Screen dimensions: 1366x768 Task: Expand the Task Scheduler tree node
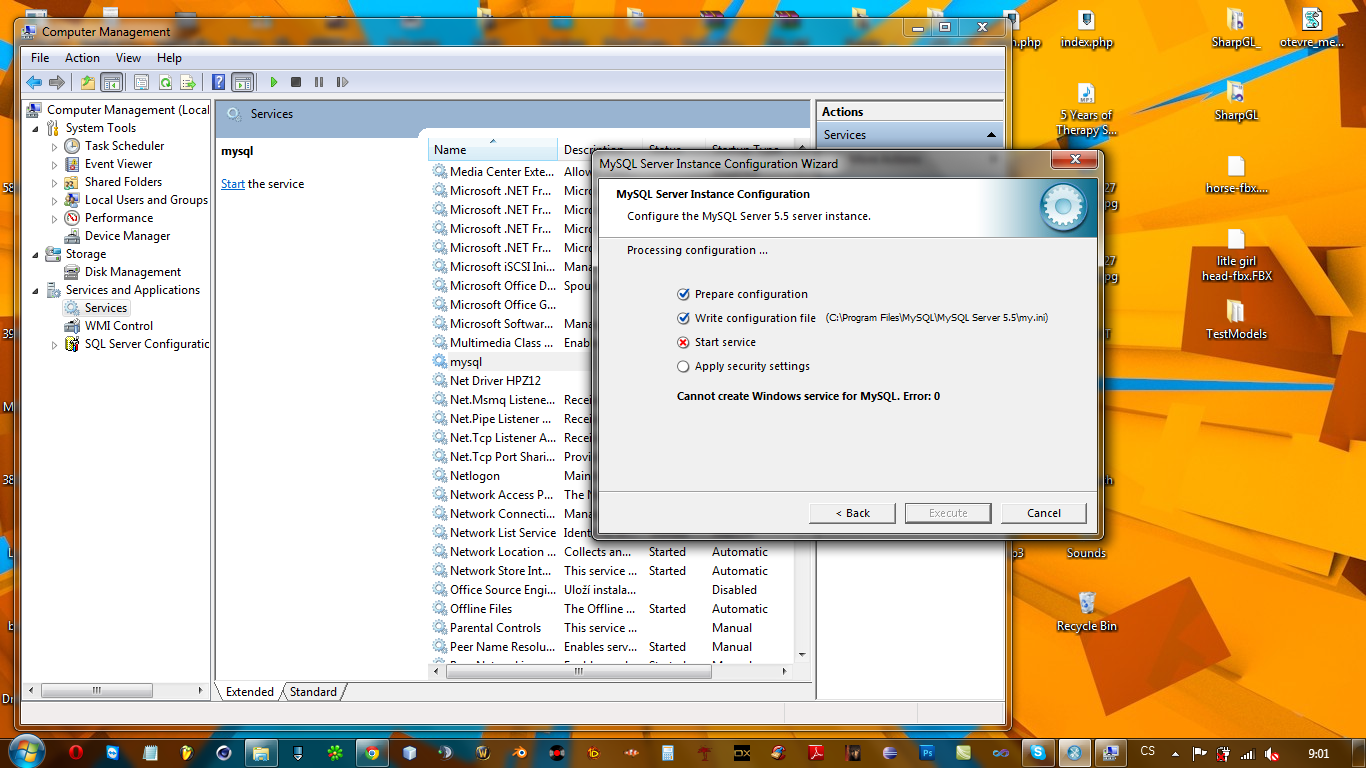[x=55, y=147]
